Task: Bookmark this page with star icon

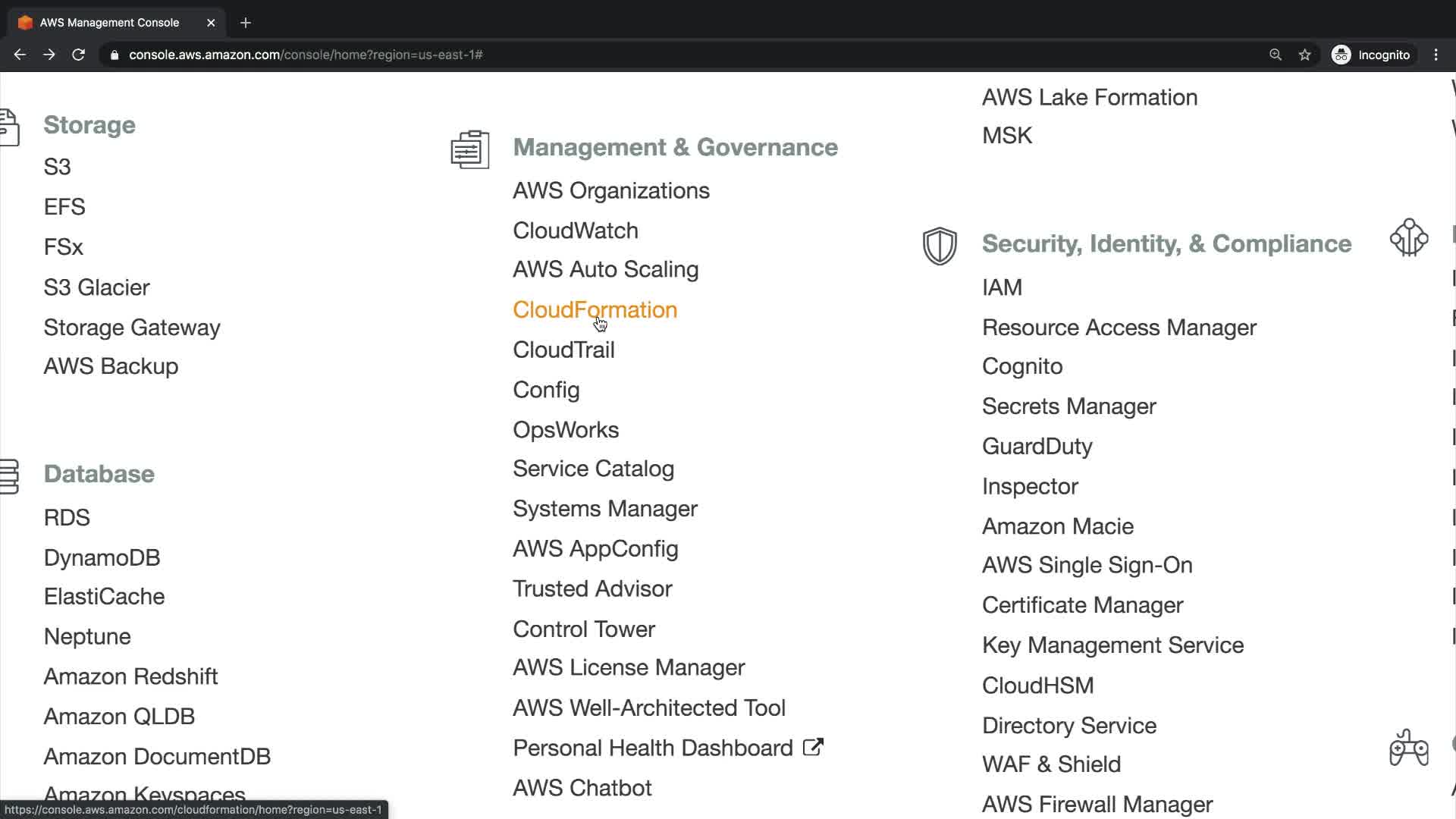Action: tap(1304, 55)
